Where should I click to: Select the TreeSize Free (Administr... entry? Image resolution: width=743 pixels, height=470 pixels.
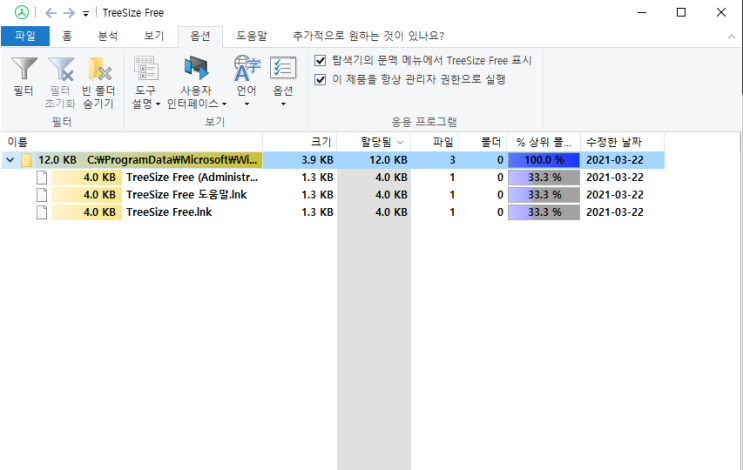pos(192,178)
